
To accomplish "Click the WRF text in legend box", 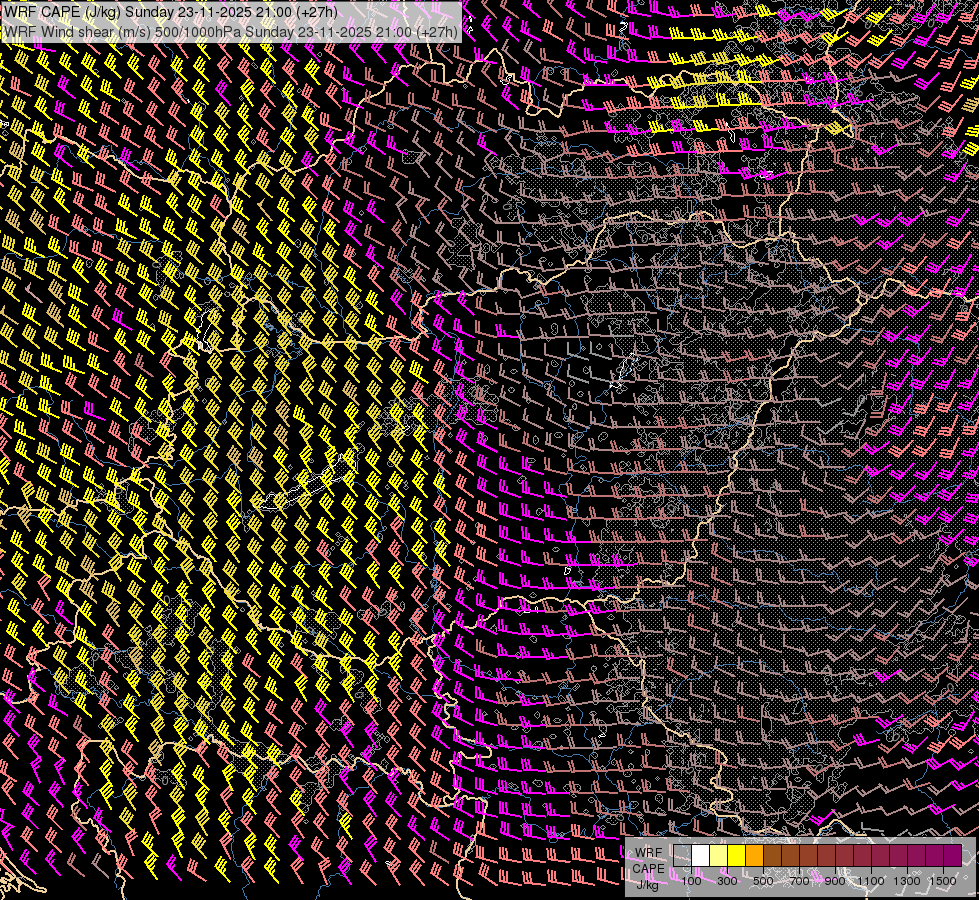I will [x=648, y=852].
